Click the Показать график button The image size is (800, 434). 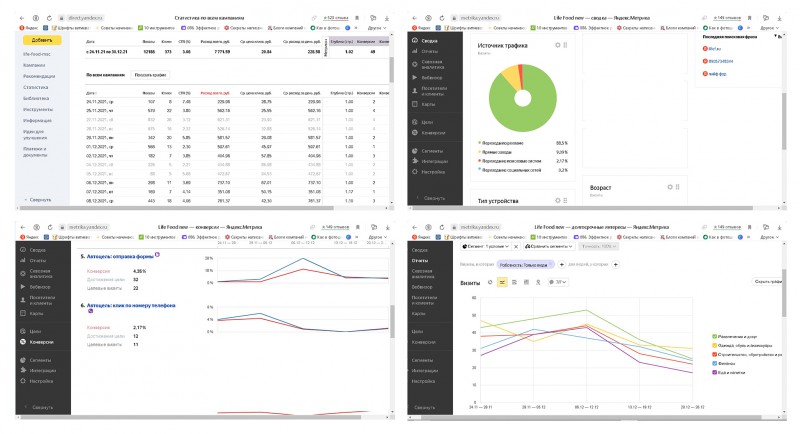tap(150, 75)
